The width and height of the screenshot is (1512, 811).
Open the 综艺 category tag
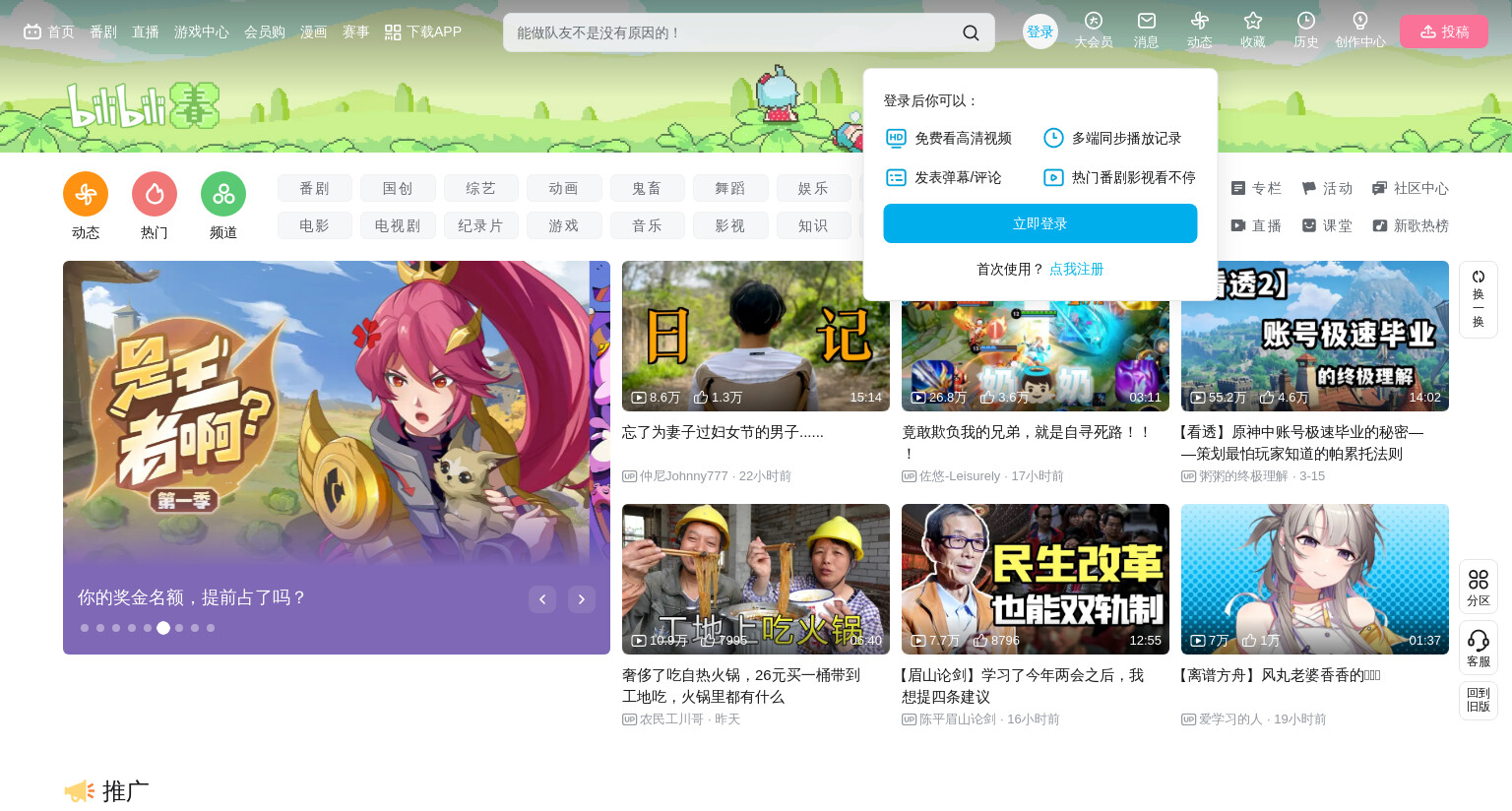point(481,188)
